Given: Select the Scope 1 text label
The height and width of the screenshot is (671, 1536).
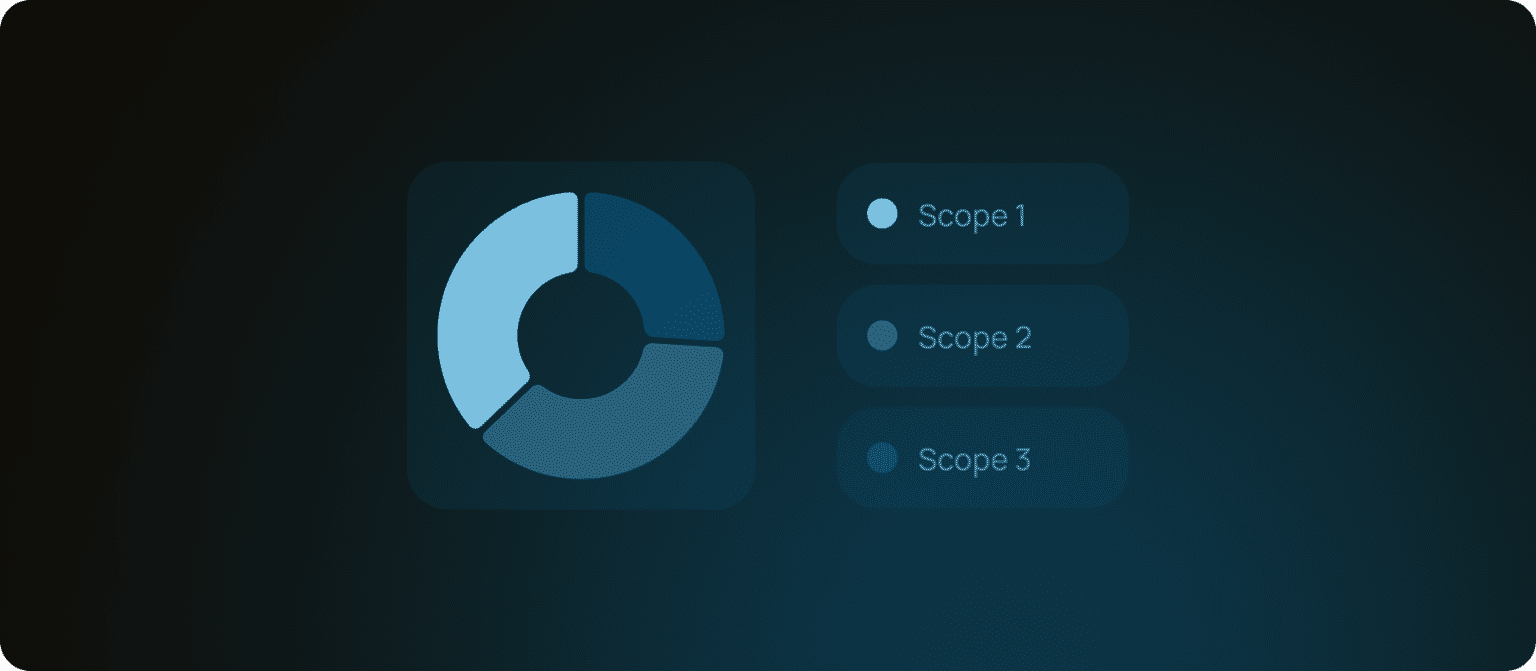Looking at the screenshot, I should pyautogui.click(x=972, y=216).
